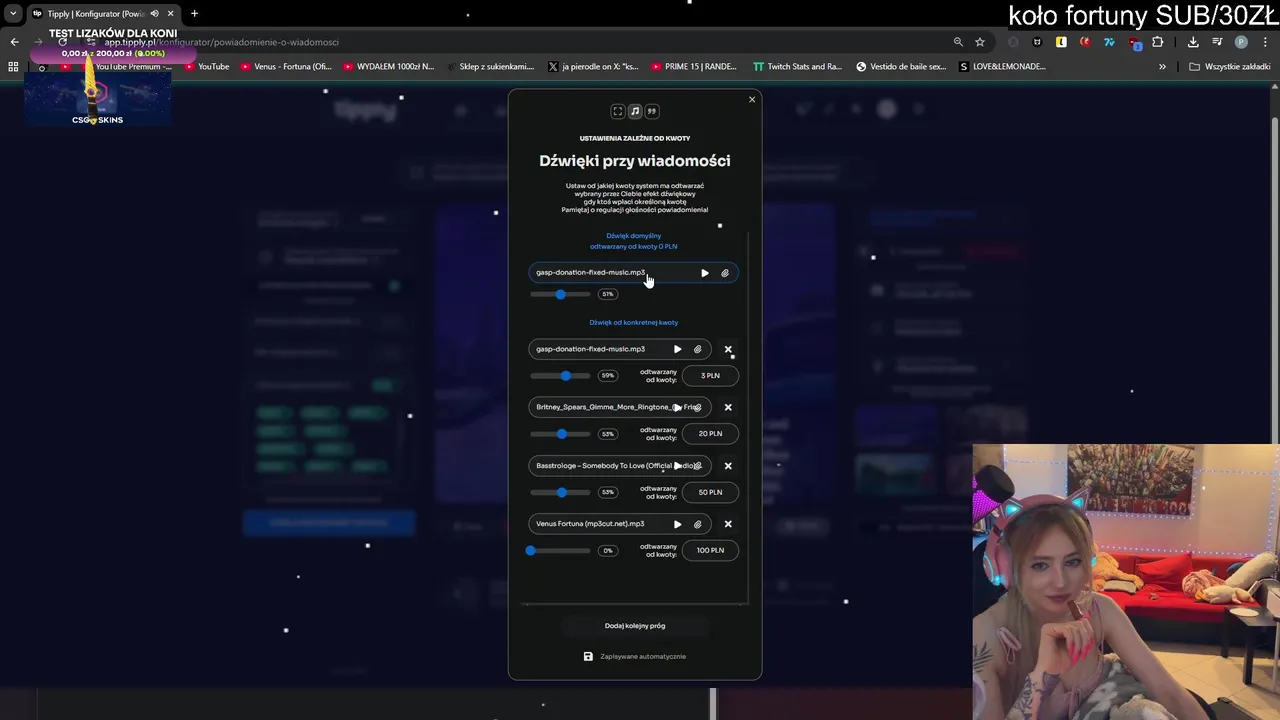Play the default gasp-donation-fixed-music.mp3 sound
The image size is (1280, 720).
point(705,273)
